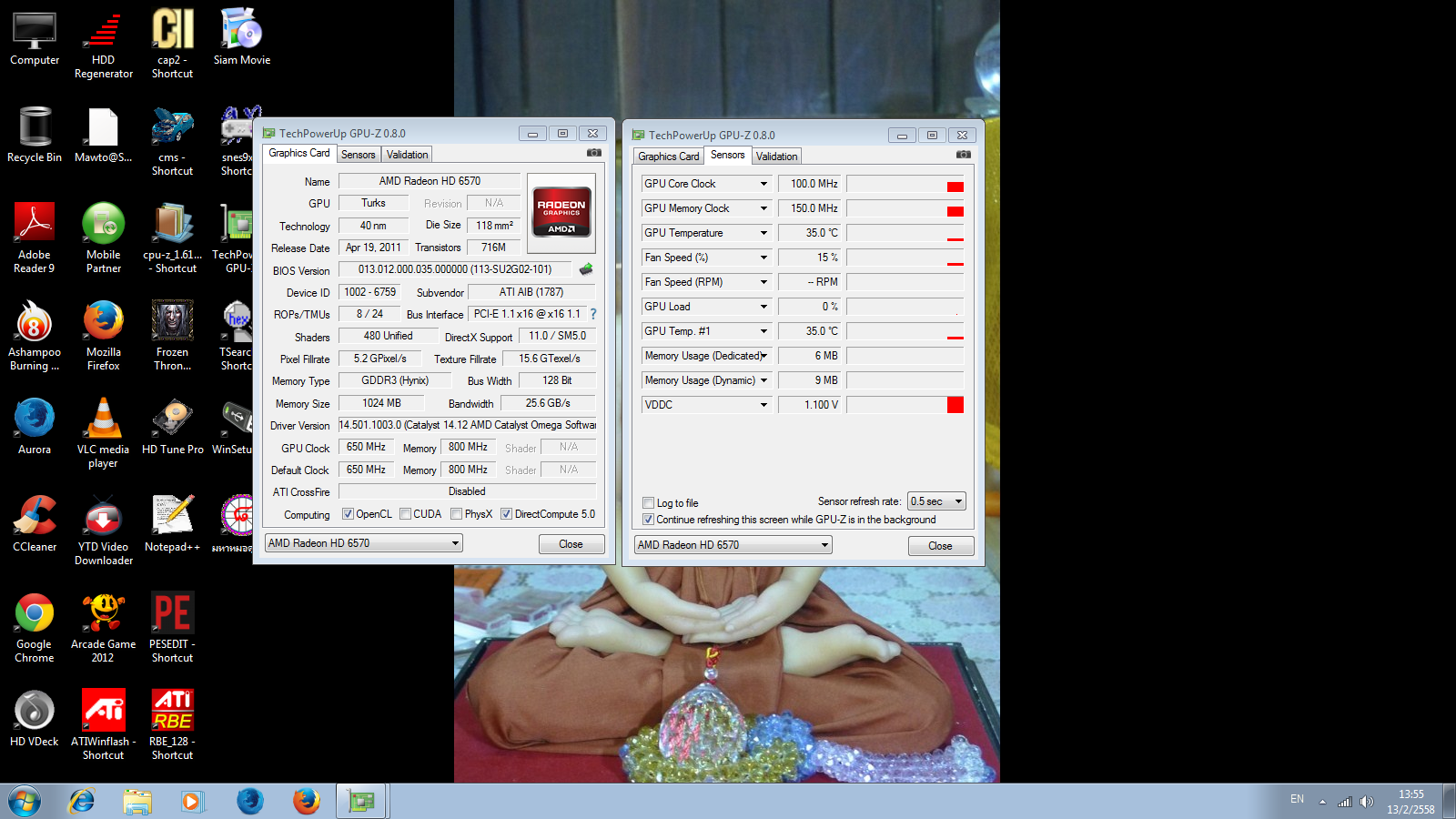Open YTD Video Downloader icon
This screenshot has width=1456, height=819.
pyautogui.click(x=104, y=531)
